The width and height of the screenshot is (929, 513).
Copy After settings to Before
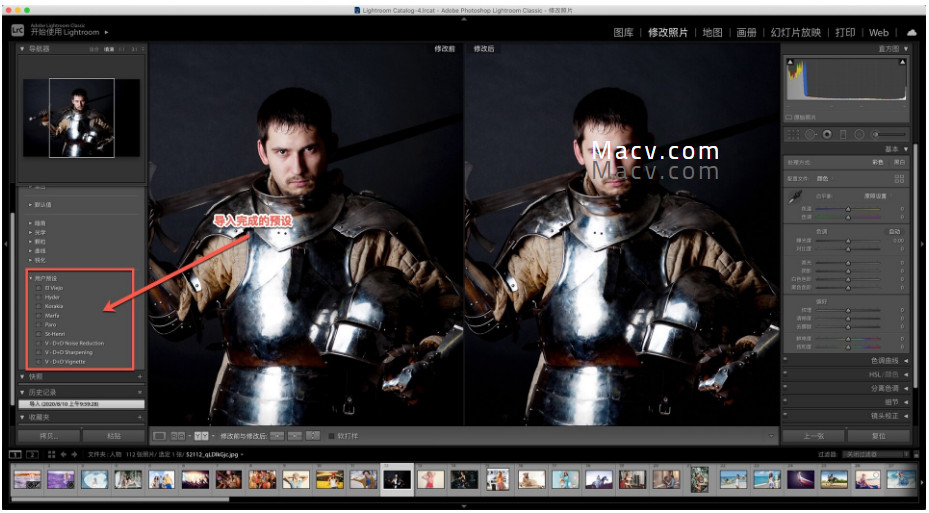[x=295, y=436]
